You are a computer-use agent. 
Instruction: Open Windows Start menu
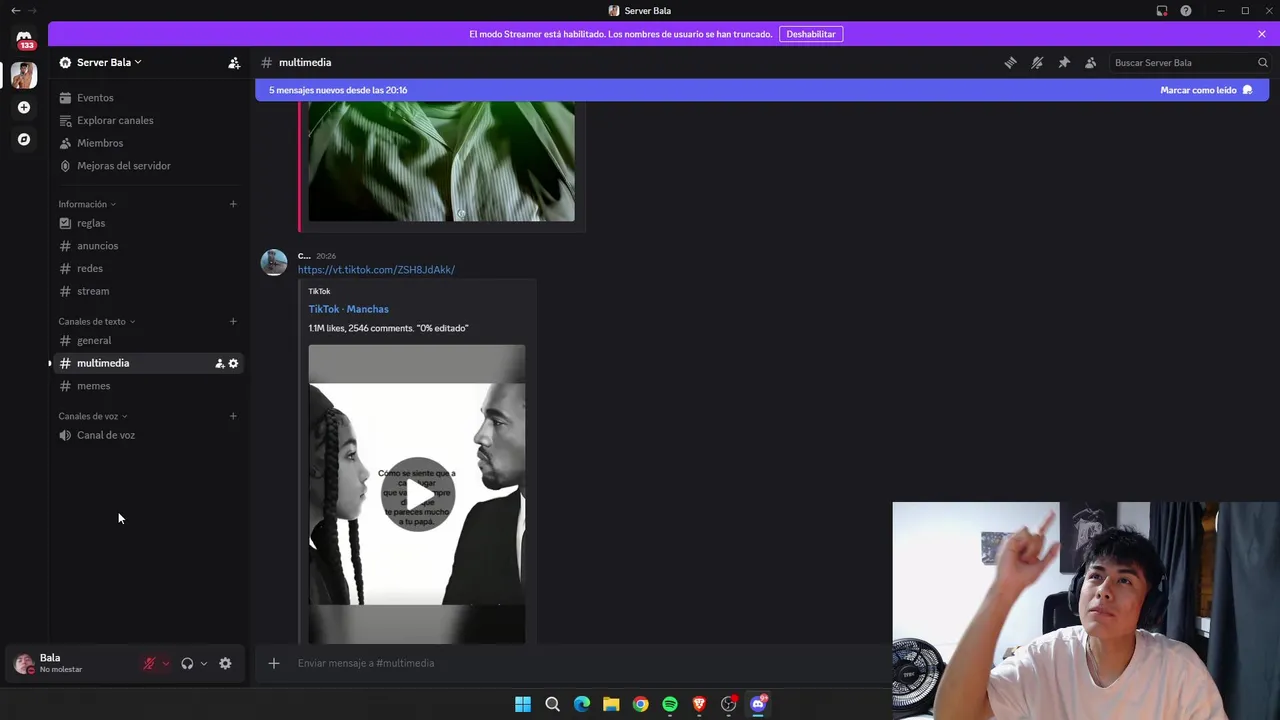[523, 704]
